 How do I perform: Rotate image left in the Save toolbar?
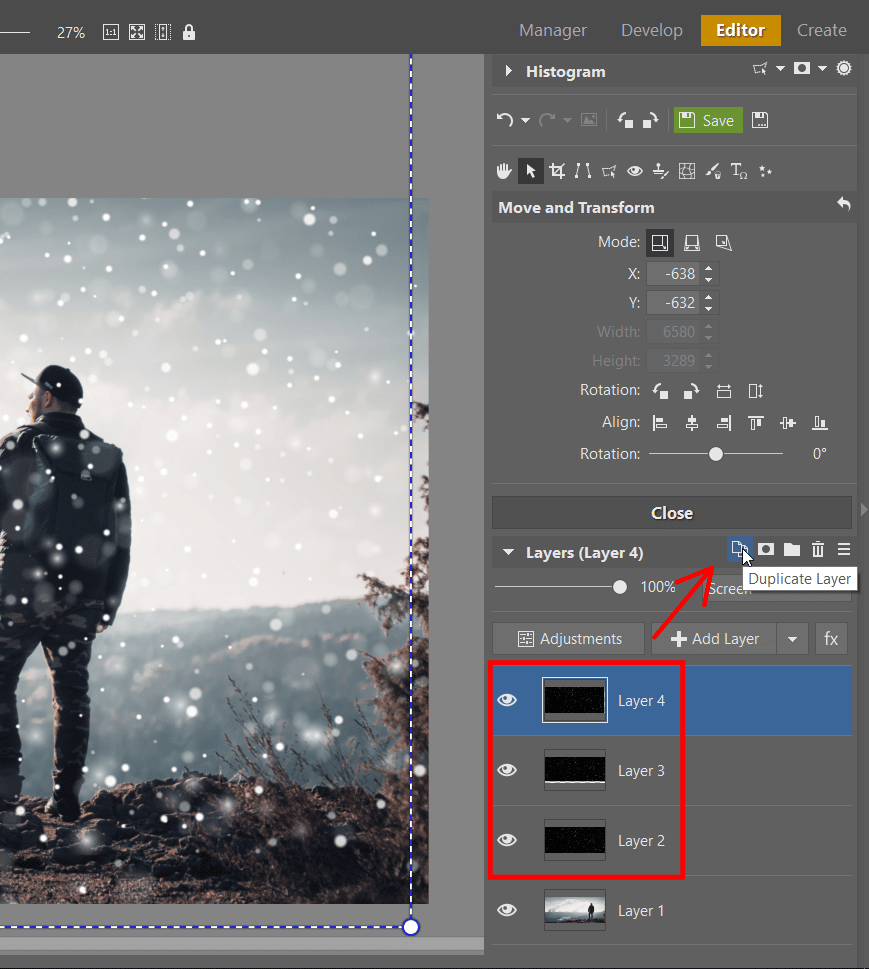pos(625,120)
